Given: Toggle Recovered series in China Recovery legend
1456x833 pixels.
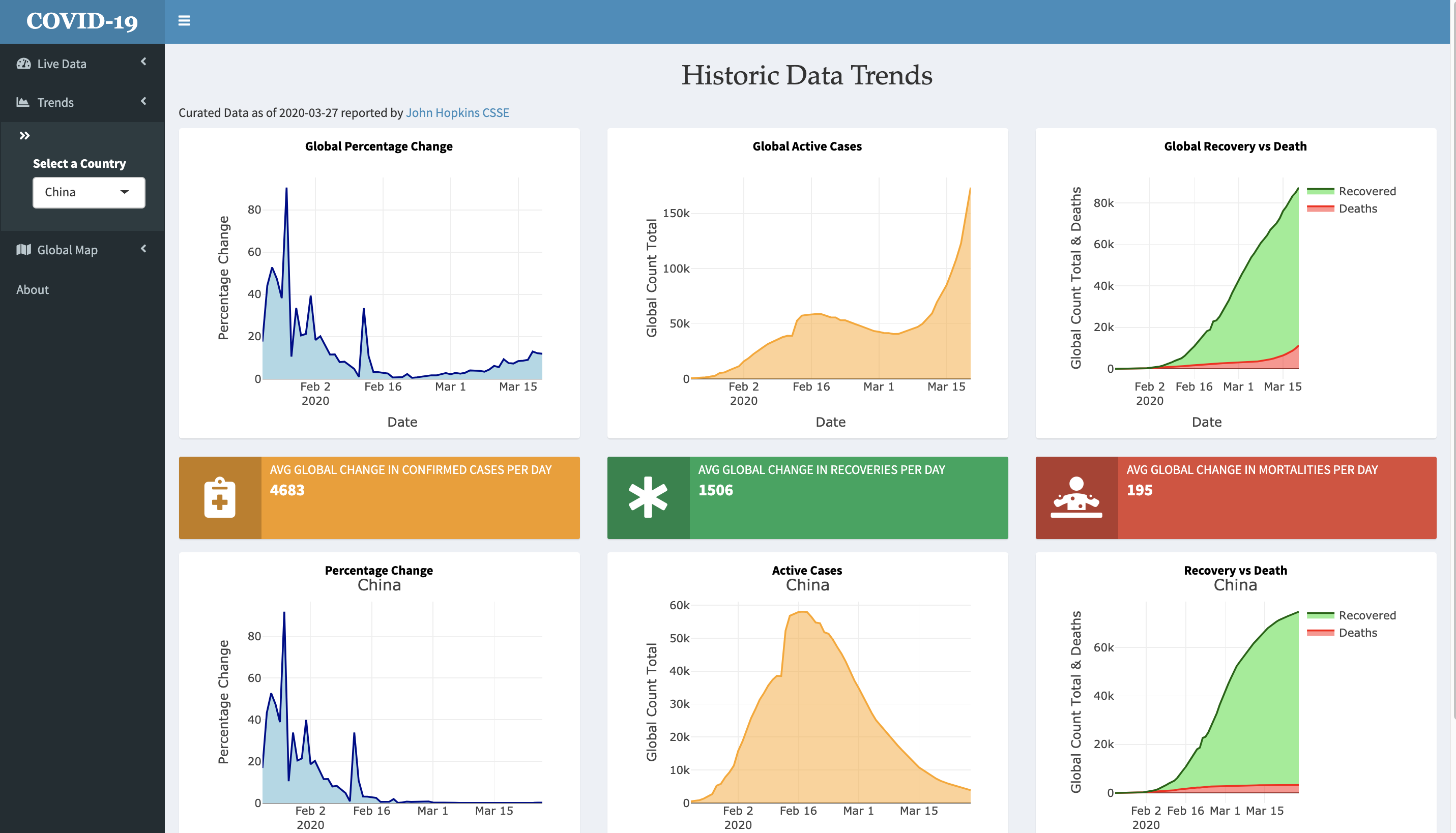Looking at the screenshot, I should click(1351, 615).
